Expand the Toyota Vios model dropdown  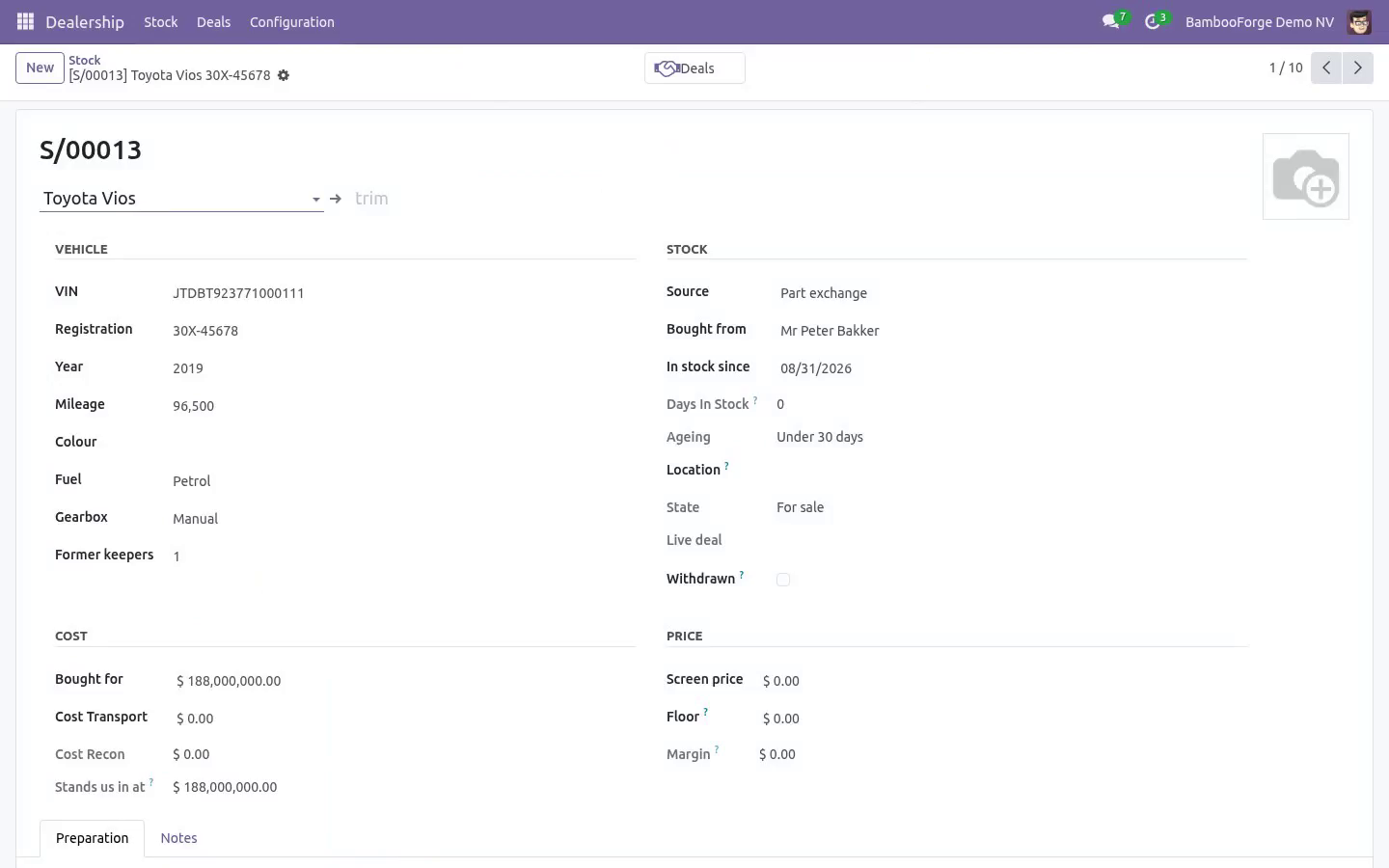(x=315, y=200)
